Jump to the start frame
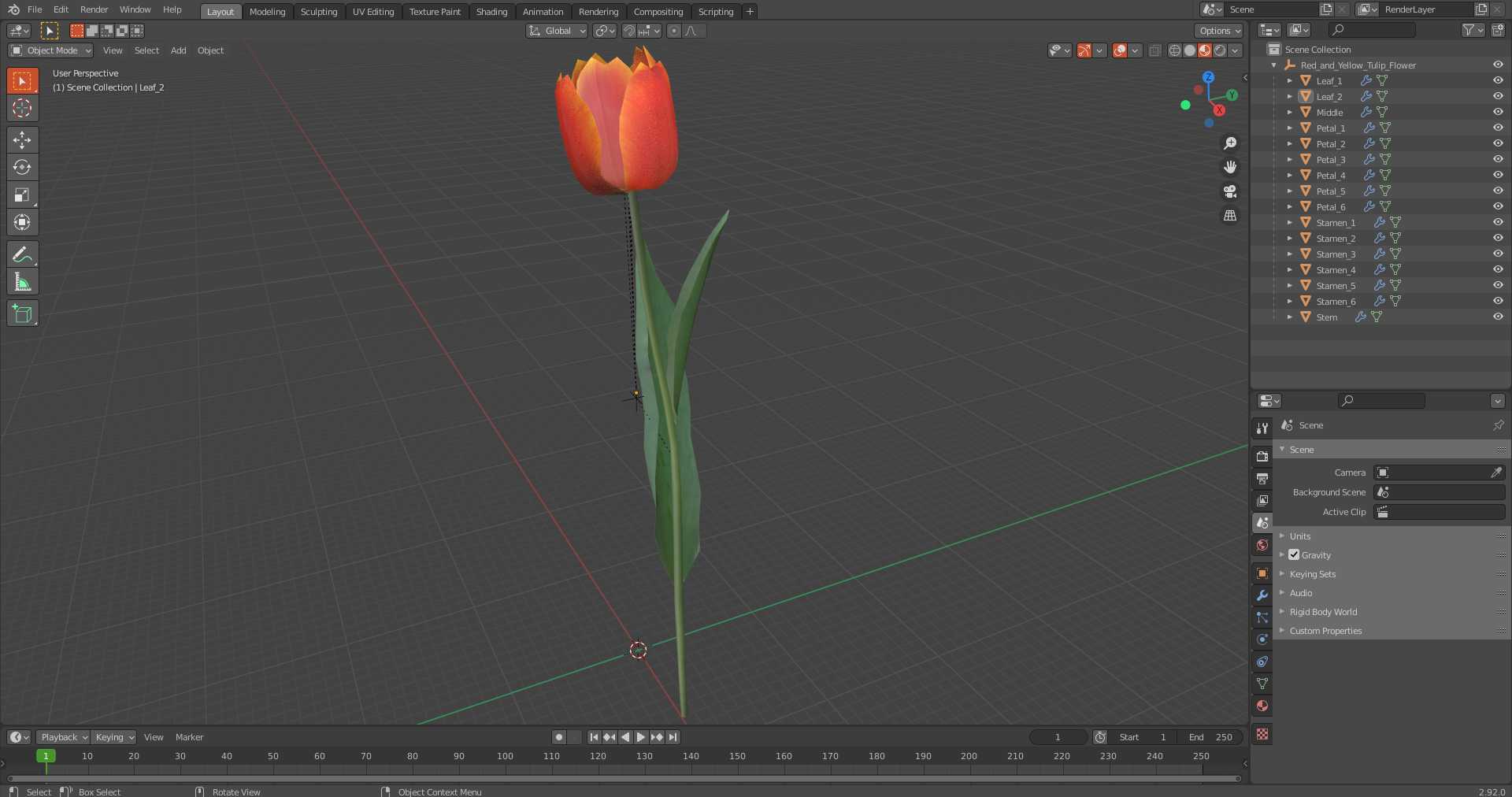The width and height of the screenshot is (1512, 797). coord(594,737)
